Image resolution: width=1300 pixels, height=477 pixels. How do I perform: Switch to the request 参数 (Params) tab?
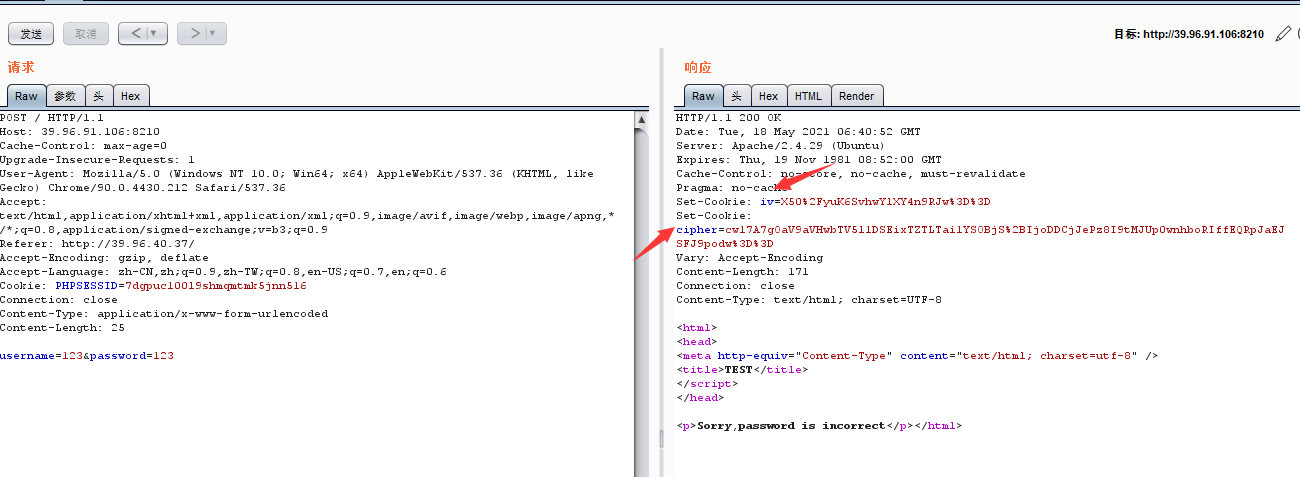pyautogui.click(x=65, y=96)
